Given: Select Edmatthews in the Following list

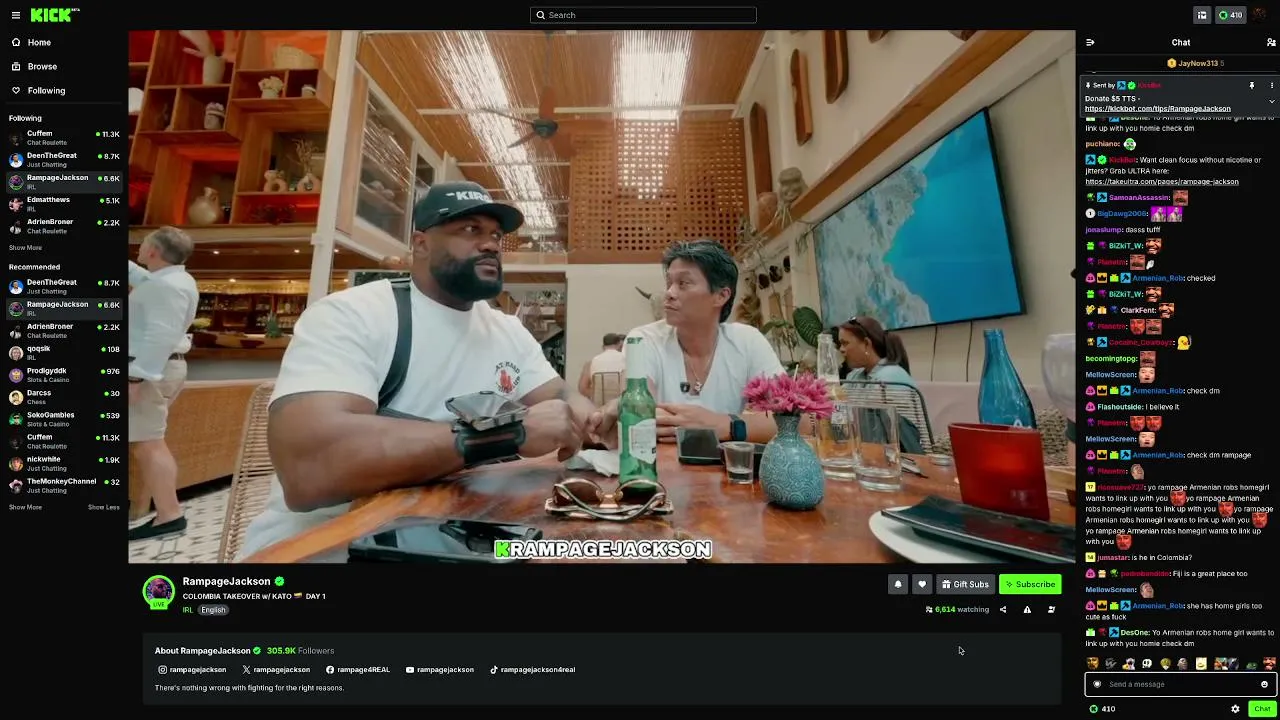Looking at the screenshot, I should pos(64,204).
